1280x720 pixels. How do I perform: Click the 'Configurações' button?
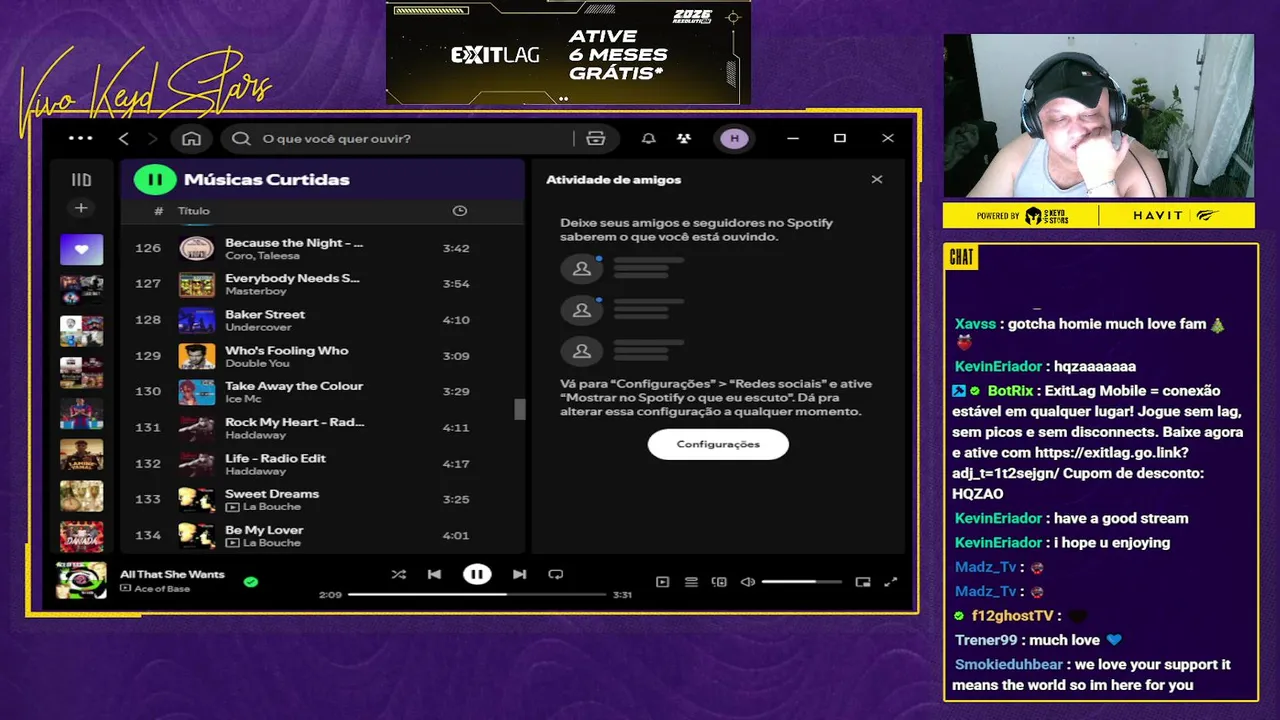click(718, 444)
